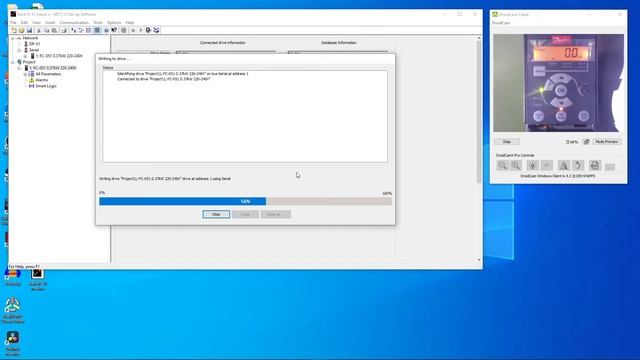Click the status log text area

pos(245,116)
